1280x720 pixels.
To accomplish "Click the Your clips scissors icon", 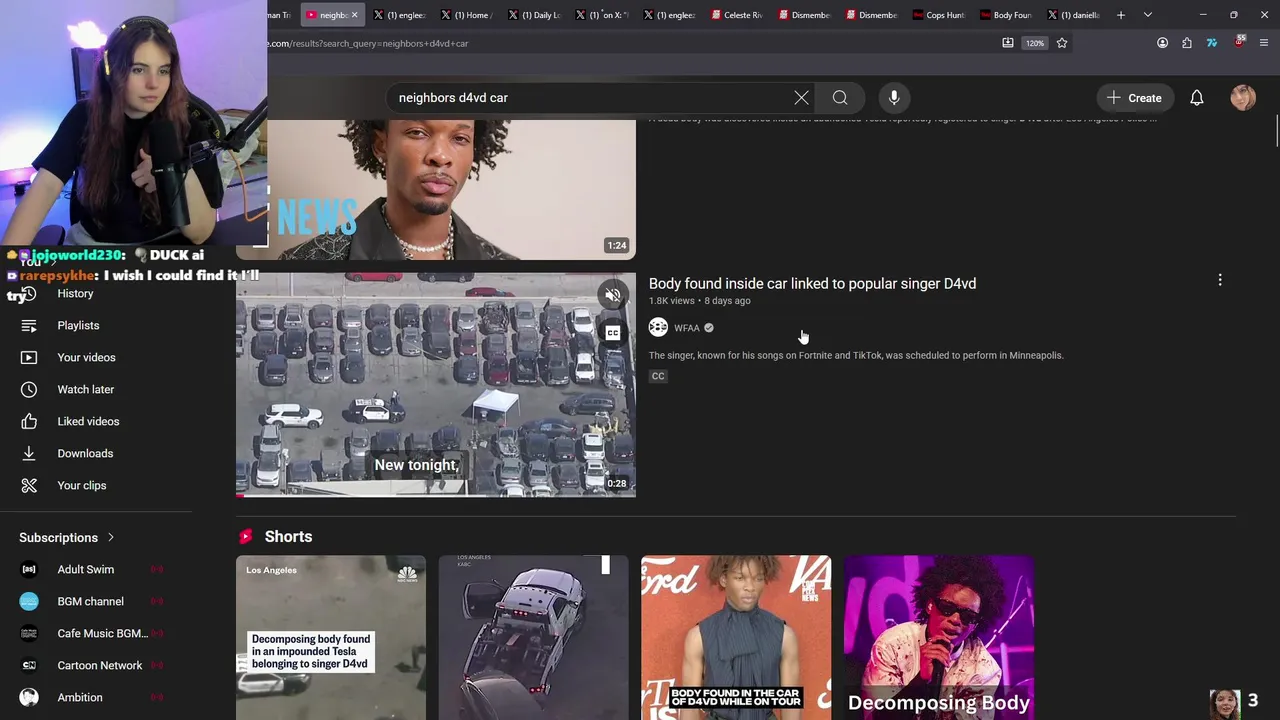I will coord(29,486).
